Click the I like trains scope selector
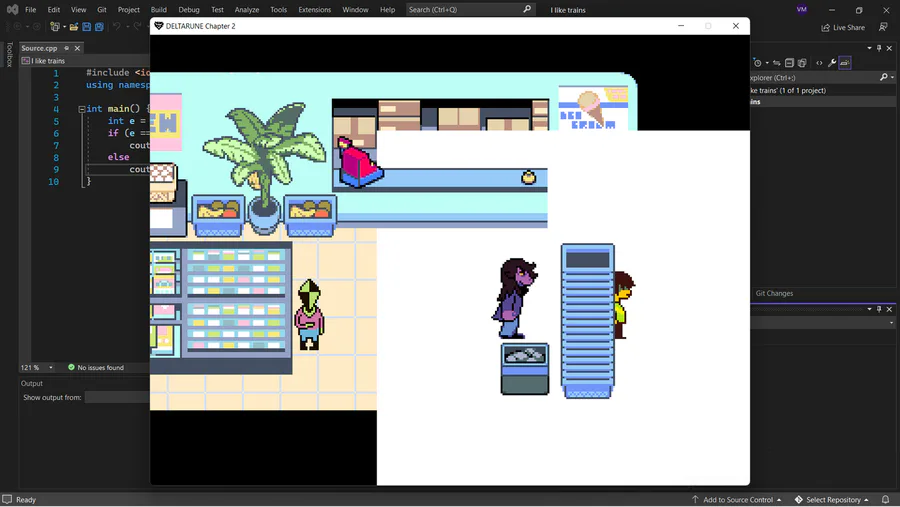The height and width of the screenshot is (507, 900). (85, 61)
